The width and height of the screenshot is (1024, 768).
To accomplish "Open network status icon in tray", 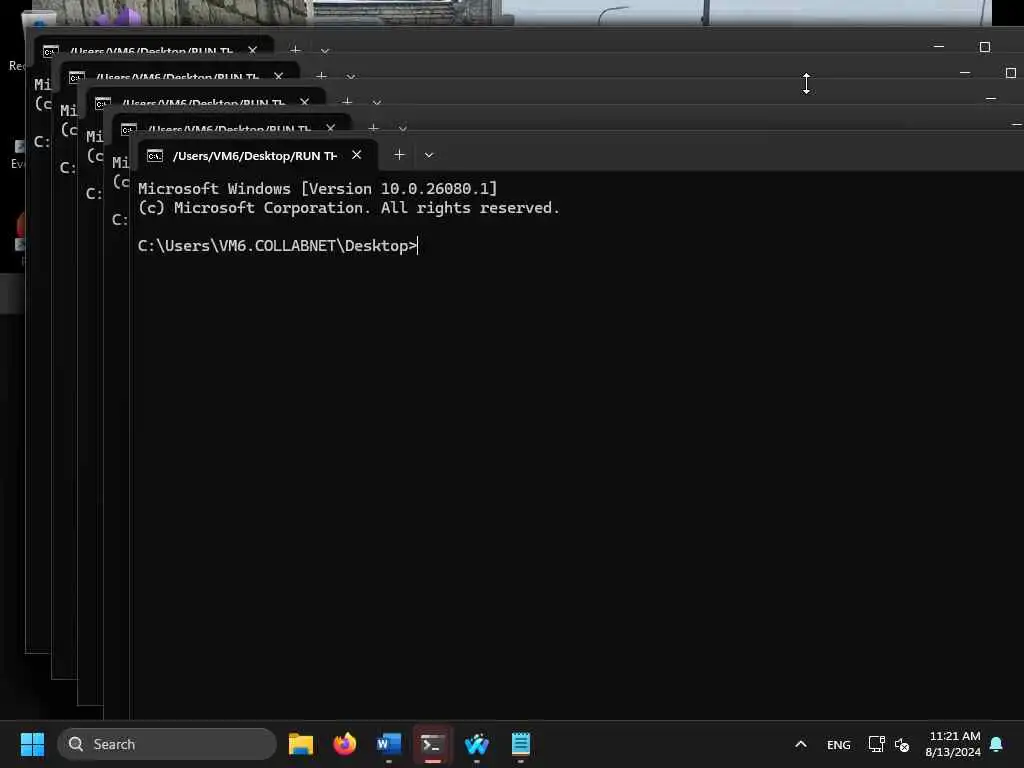I will (876, 744).
